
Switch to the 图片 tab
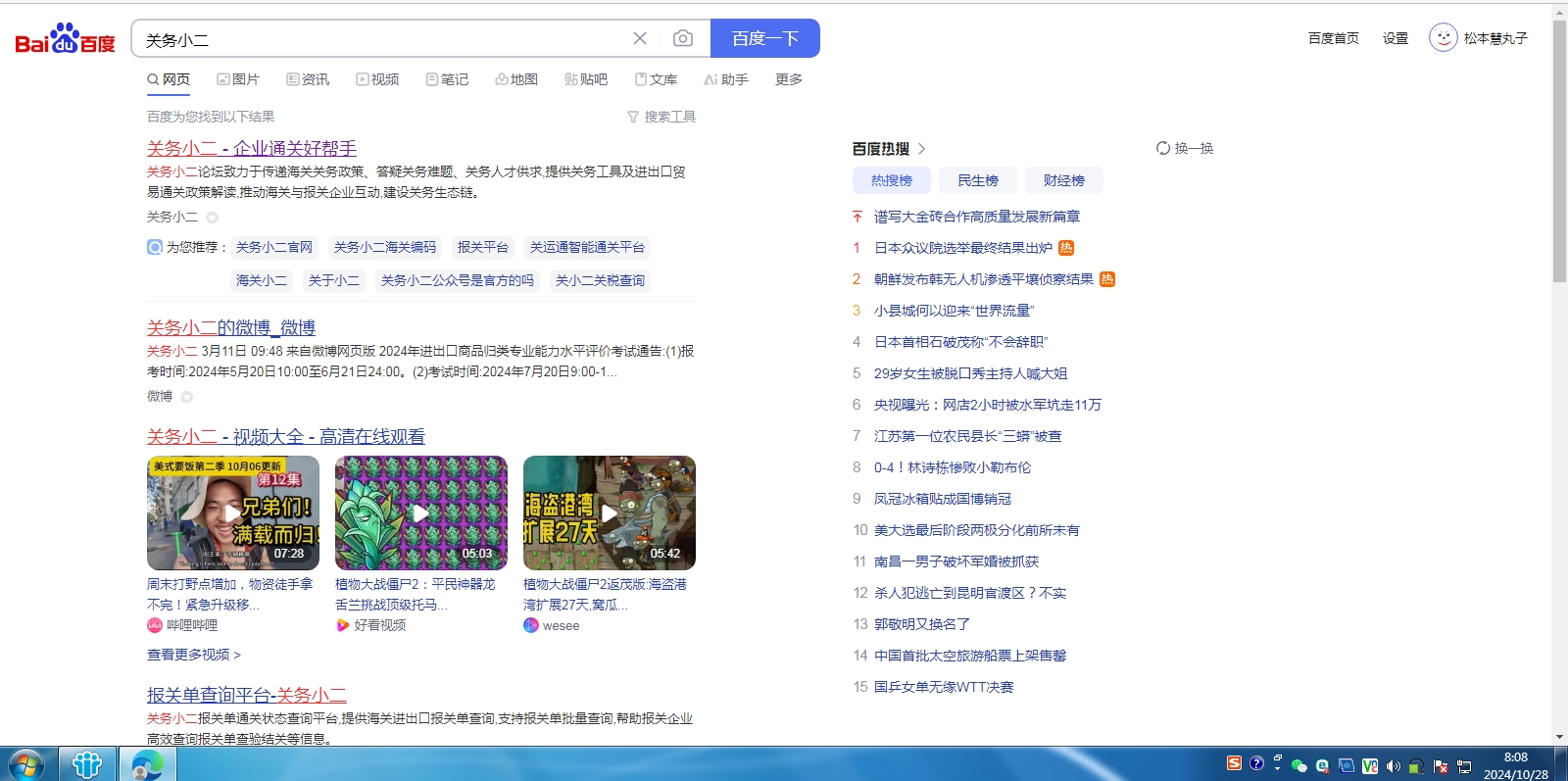tap(238, 79)
